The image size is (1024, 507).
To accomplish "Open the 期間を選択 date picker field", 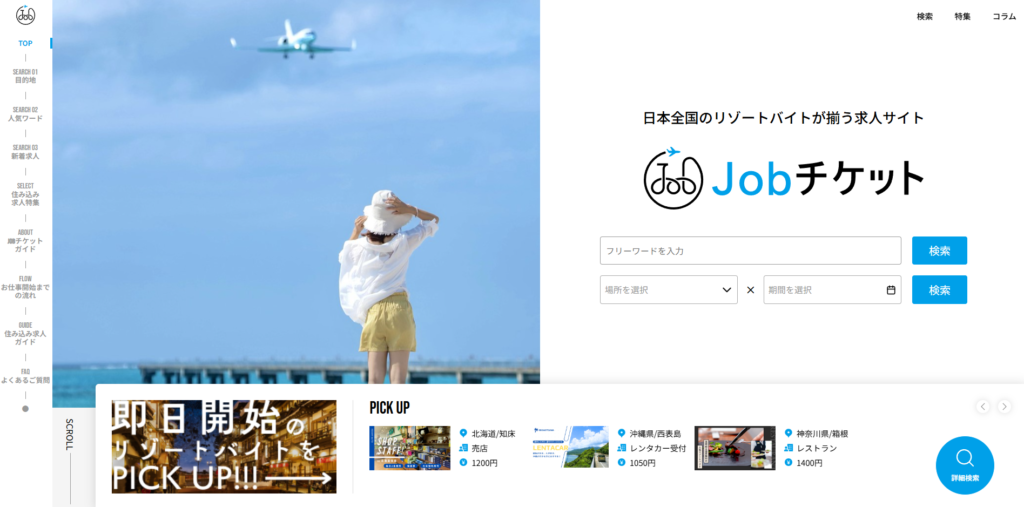I will (x=832, y=289).
